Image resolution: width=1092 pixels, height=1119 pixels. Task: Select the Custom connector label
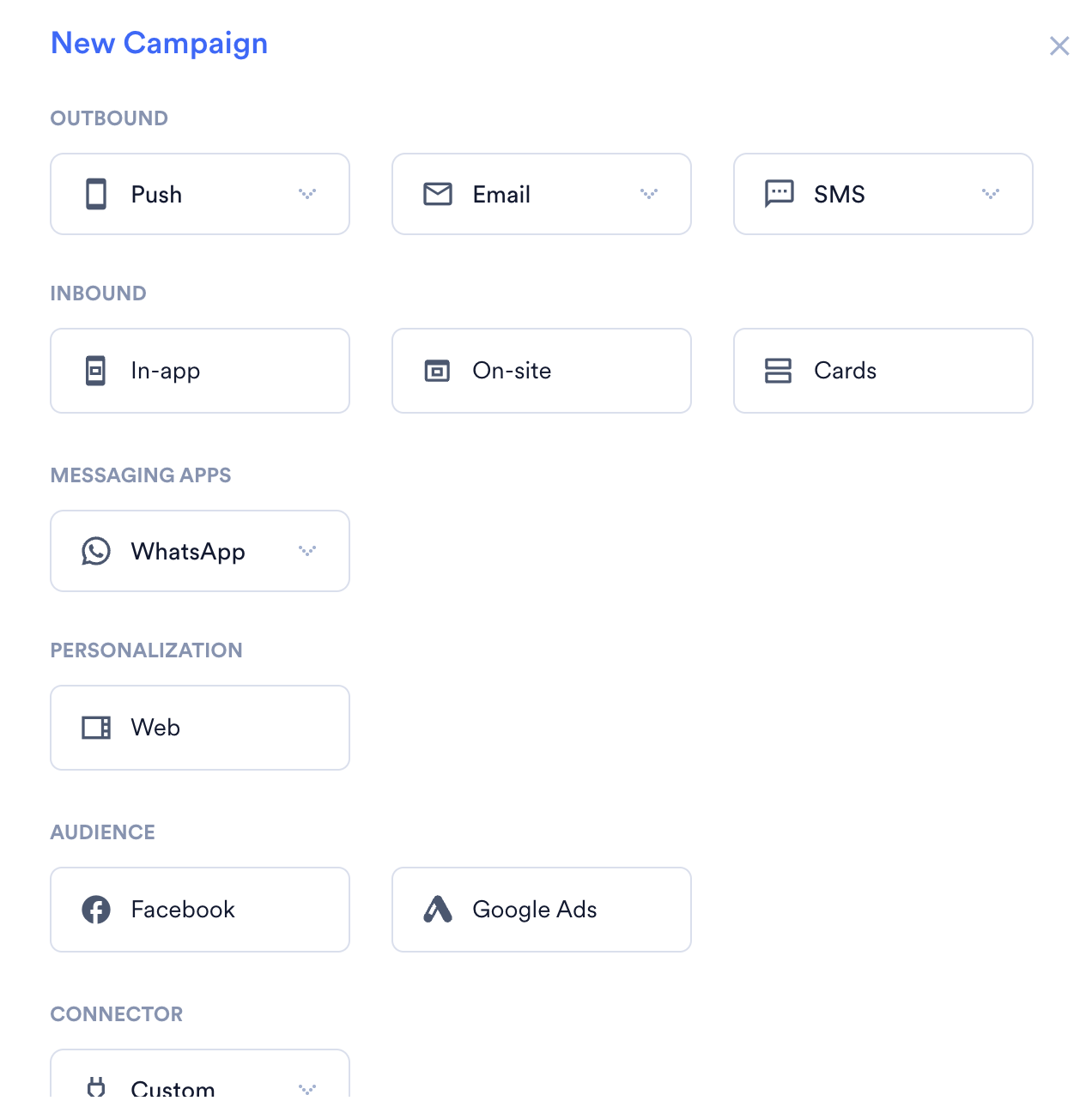(x=173, y=1088)
